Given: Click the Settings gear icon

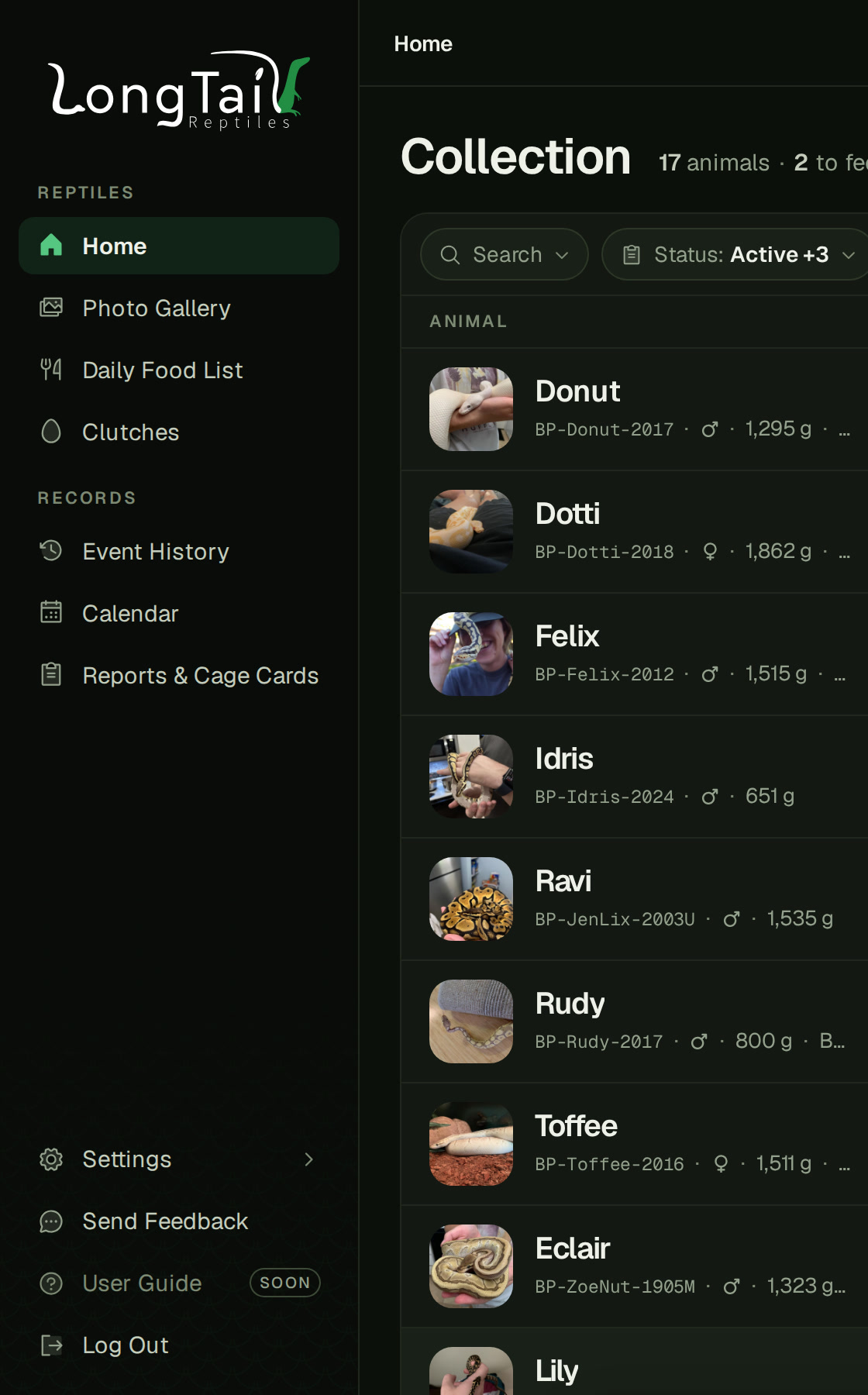Looking at the screenshot, I should click(x=51, y=1159).
